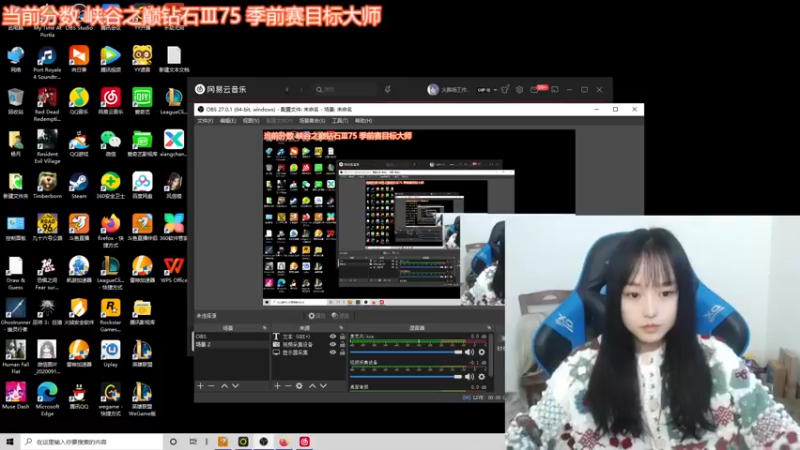Screen dimensions: 800x450
Task: Remove selected scene with minus button
Action: coord(211,386)
